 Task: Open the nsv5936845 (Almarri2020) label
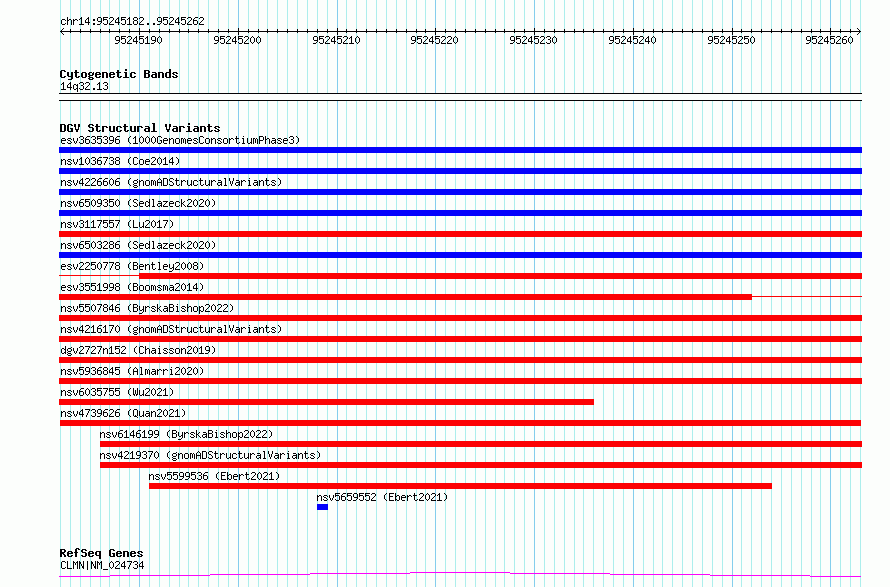pos(132,371)
